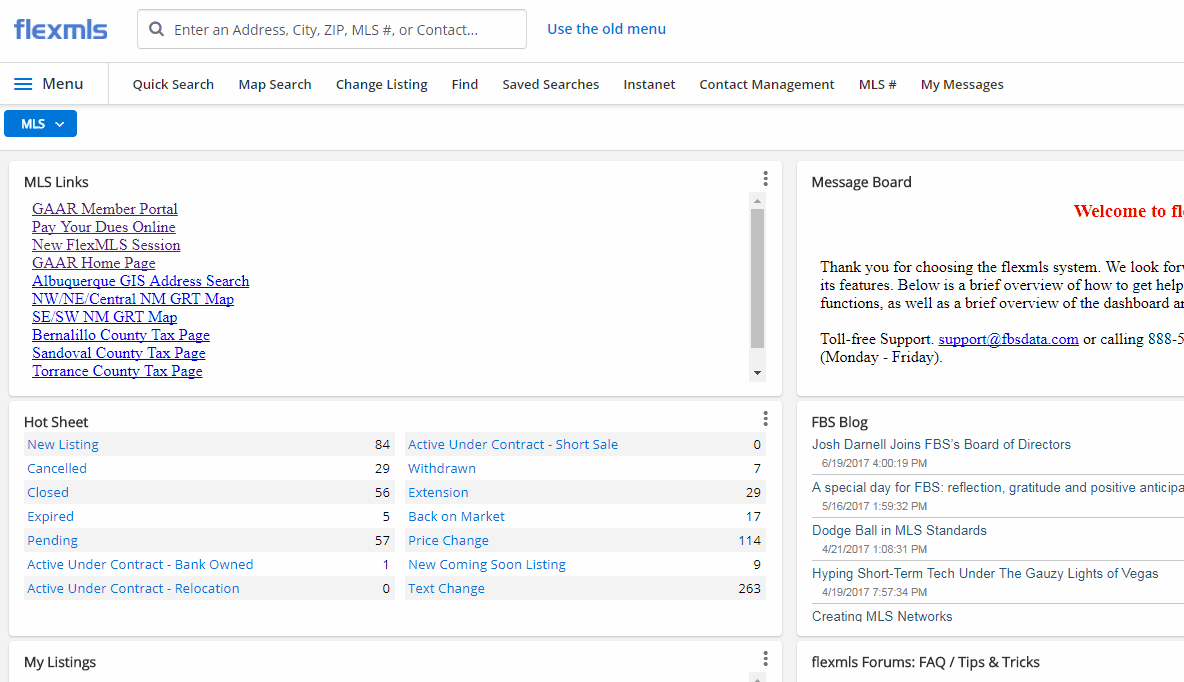This screenshot has height=682, width=1184.
Task: Open Withdrawn hot sheet
Action: click(x=442, y=468)
